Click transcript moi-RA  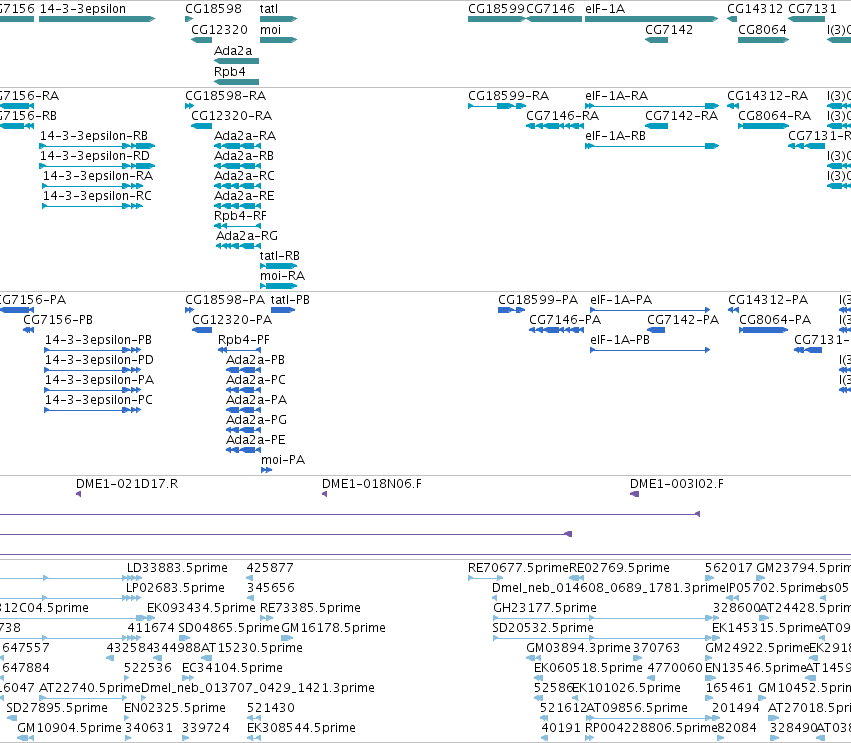pyautogui.click(x=282, y=276)
